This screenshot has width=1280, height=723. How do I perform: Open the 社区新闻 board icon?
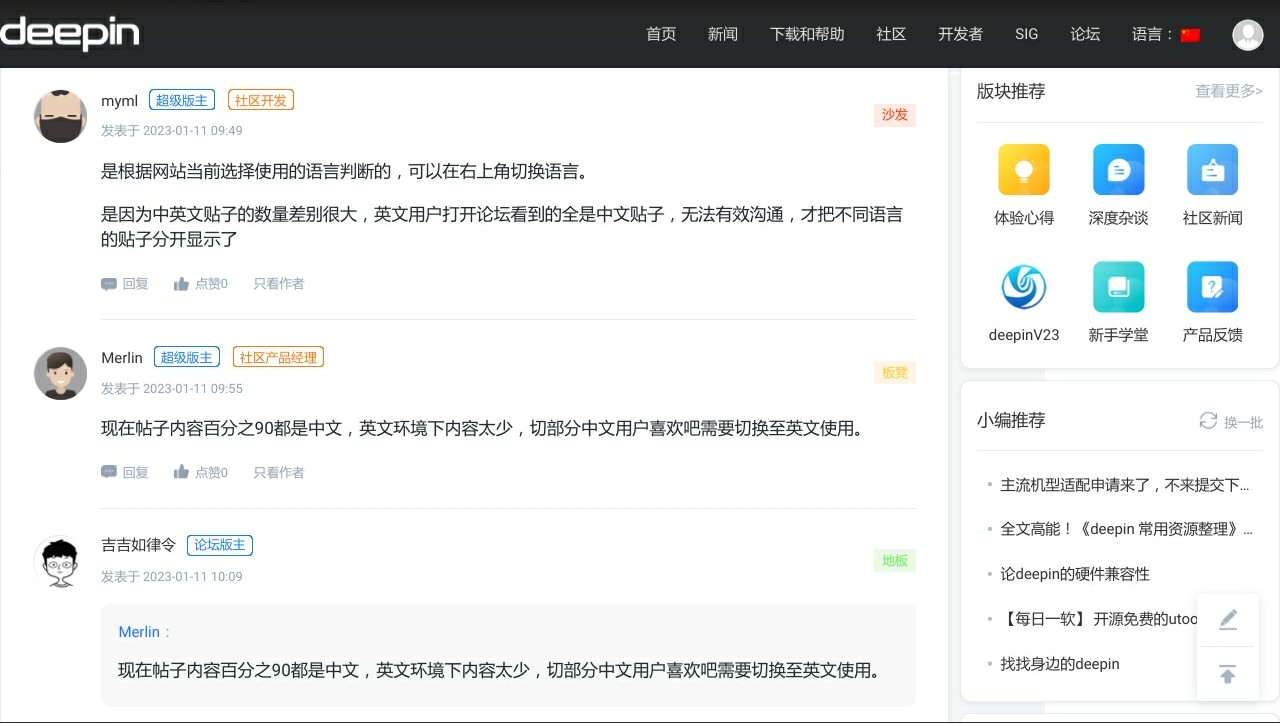click(x=1212, y=170)
